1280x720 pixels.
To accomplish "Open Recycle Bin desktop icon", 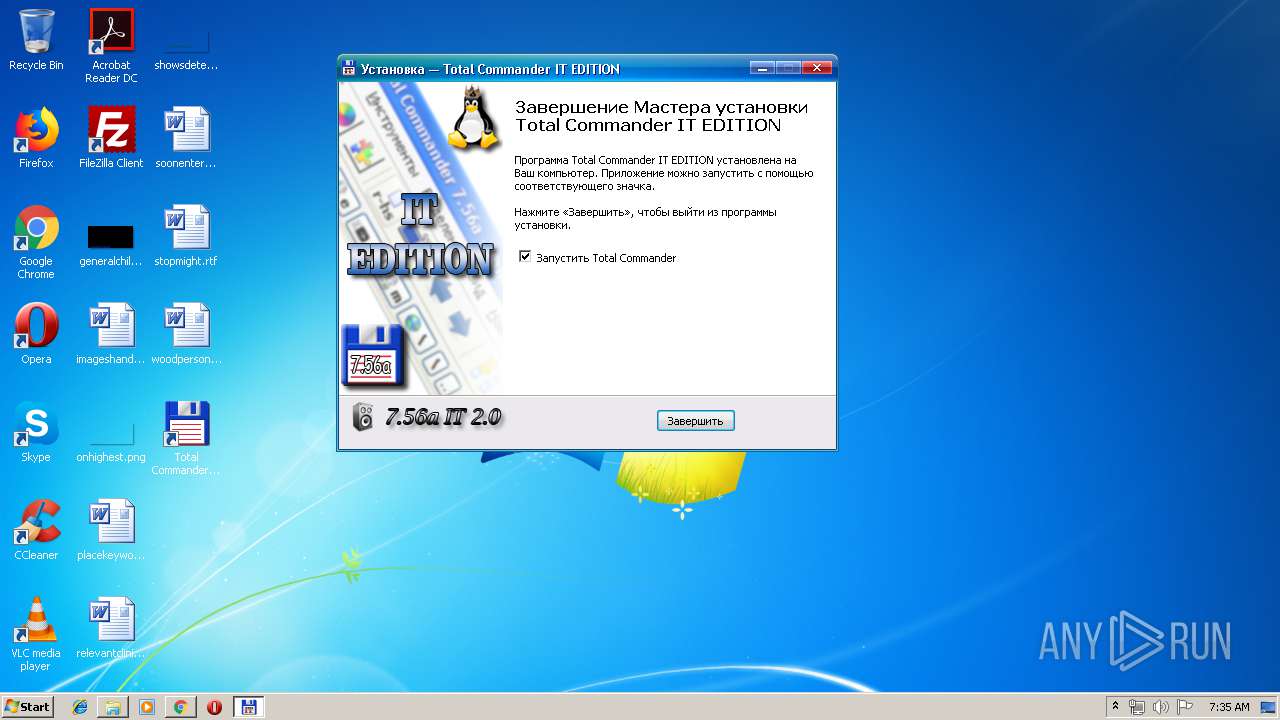I will click(36, 40).
